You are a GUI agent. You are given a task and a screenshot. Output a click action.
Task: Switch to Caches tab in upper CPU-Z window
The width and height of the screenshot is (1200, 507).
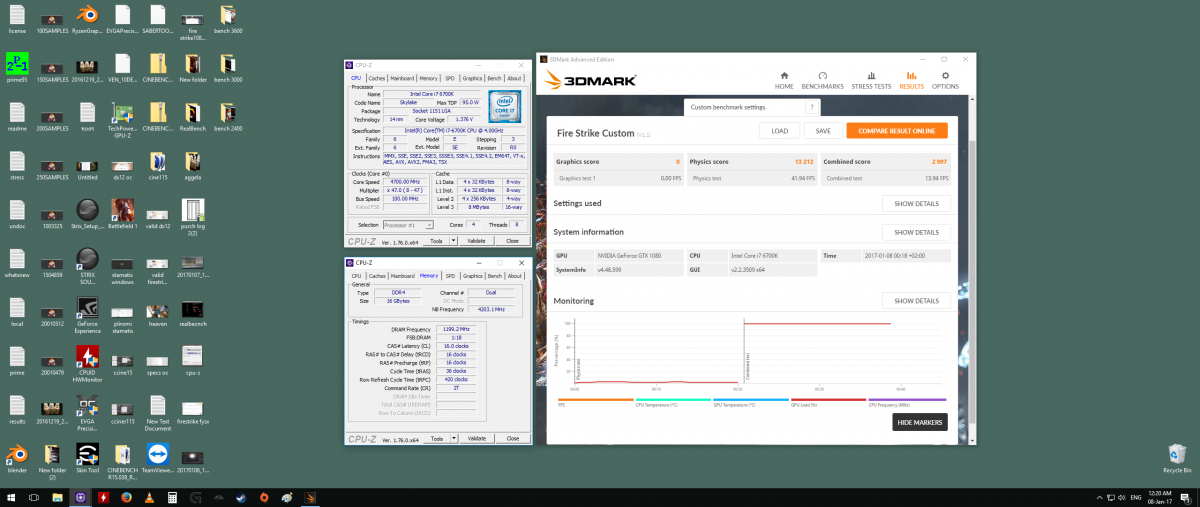(x=376, y=78)
